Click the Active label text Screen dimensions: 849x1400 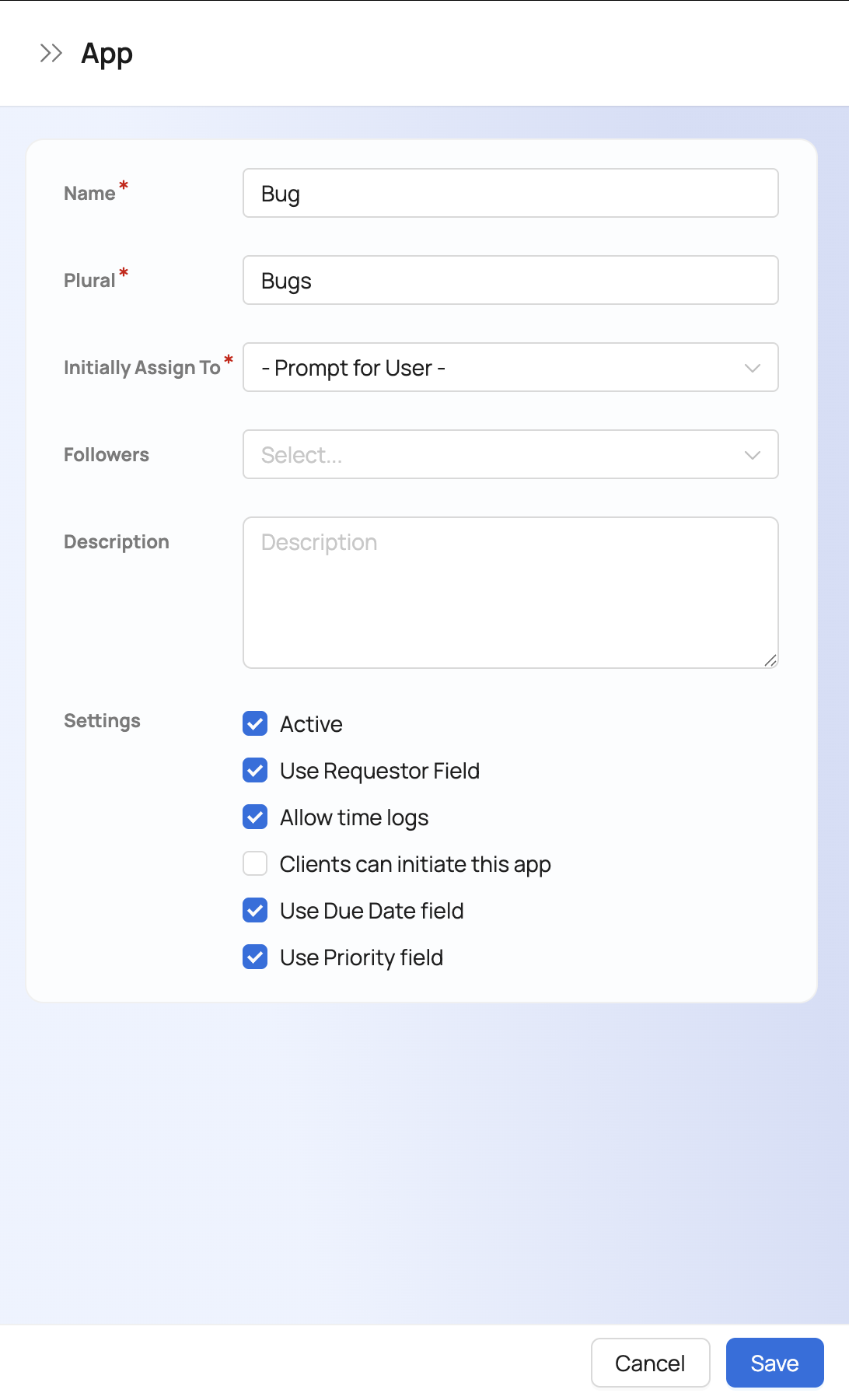point(311,724)
